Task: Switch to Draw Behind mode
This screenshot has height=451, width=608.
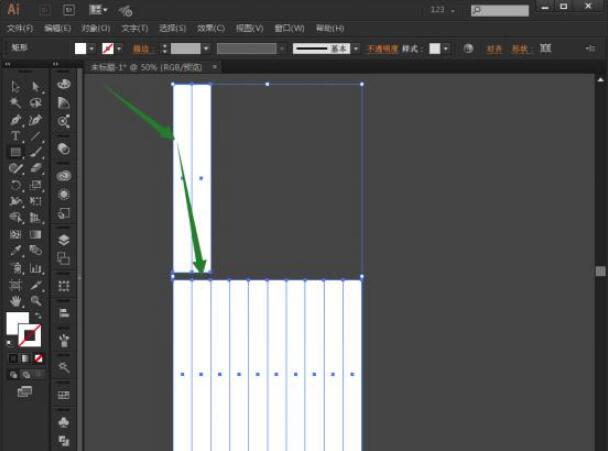Action: pos(26,375)
